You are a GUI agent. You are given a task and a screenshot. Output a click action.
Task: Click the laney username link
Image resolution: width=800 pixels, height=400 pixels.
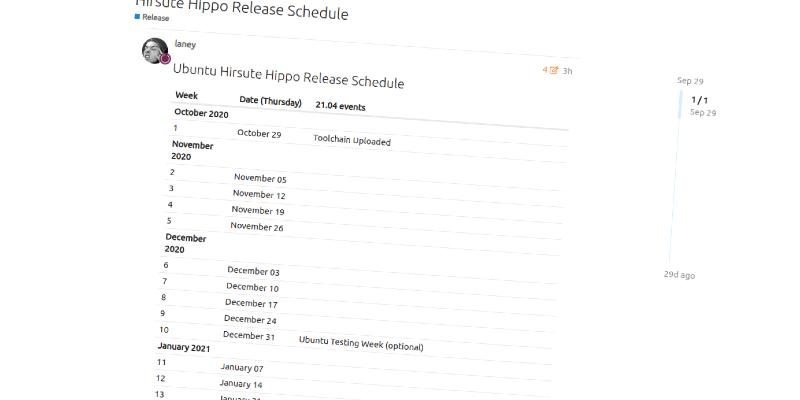pos(184,45)
